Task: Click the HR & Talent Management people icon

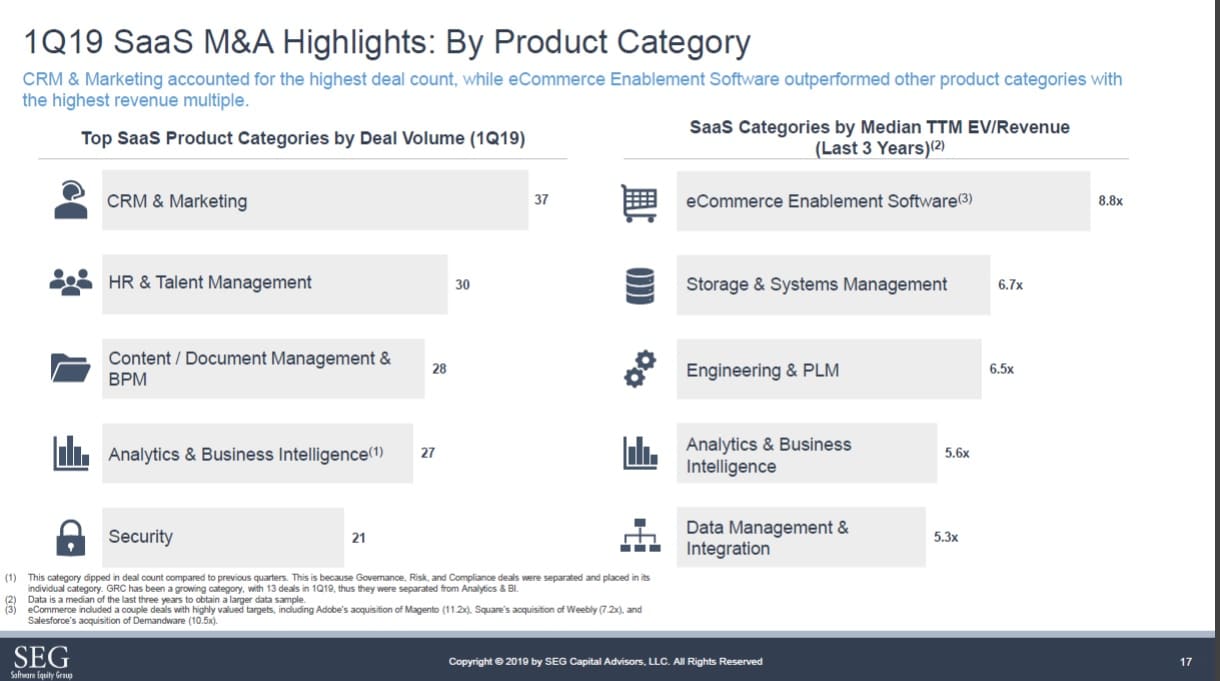Action: (70, 284)
